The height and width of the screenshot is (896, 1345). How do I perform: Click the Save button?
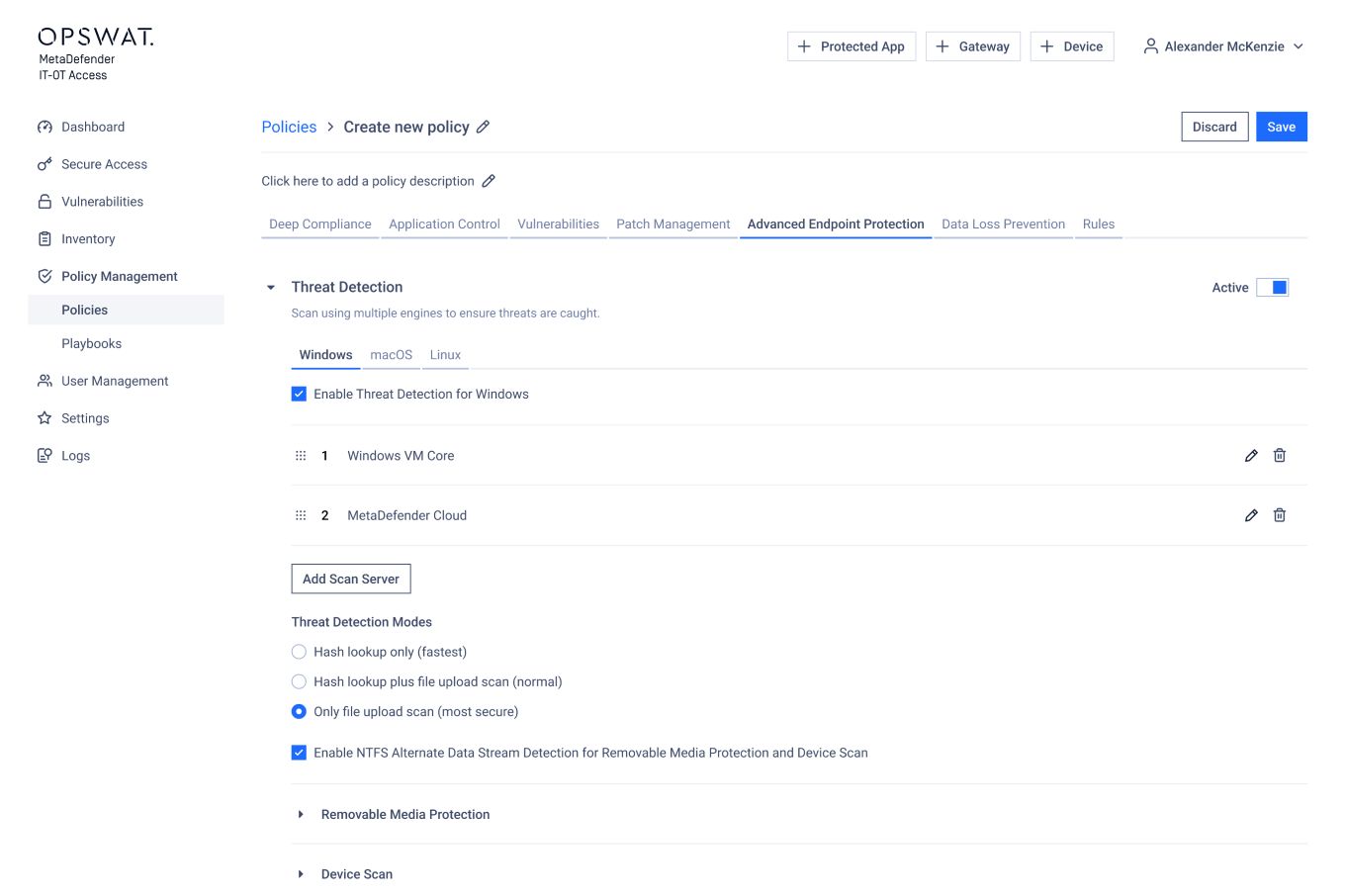coord(1282,127)
